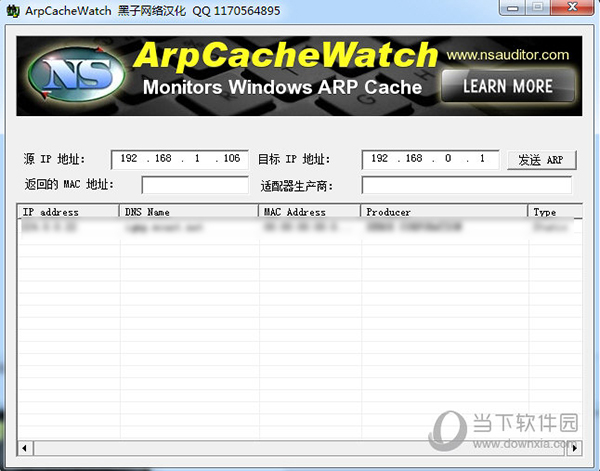Select the 106 octet of source IP
The image size is (600, 471).
232,158
